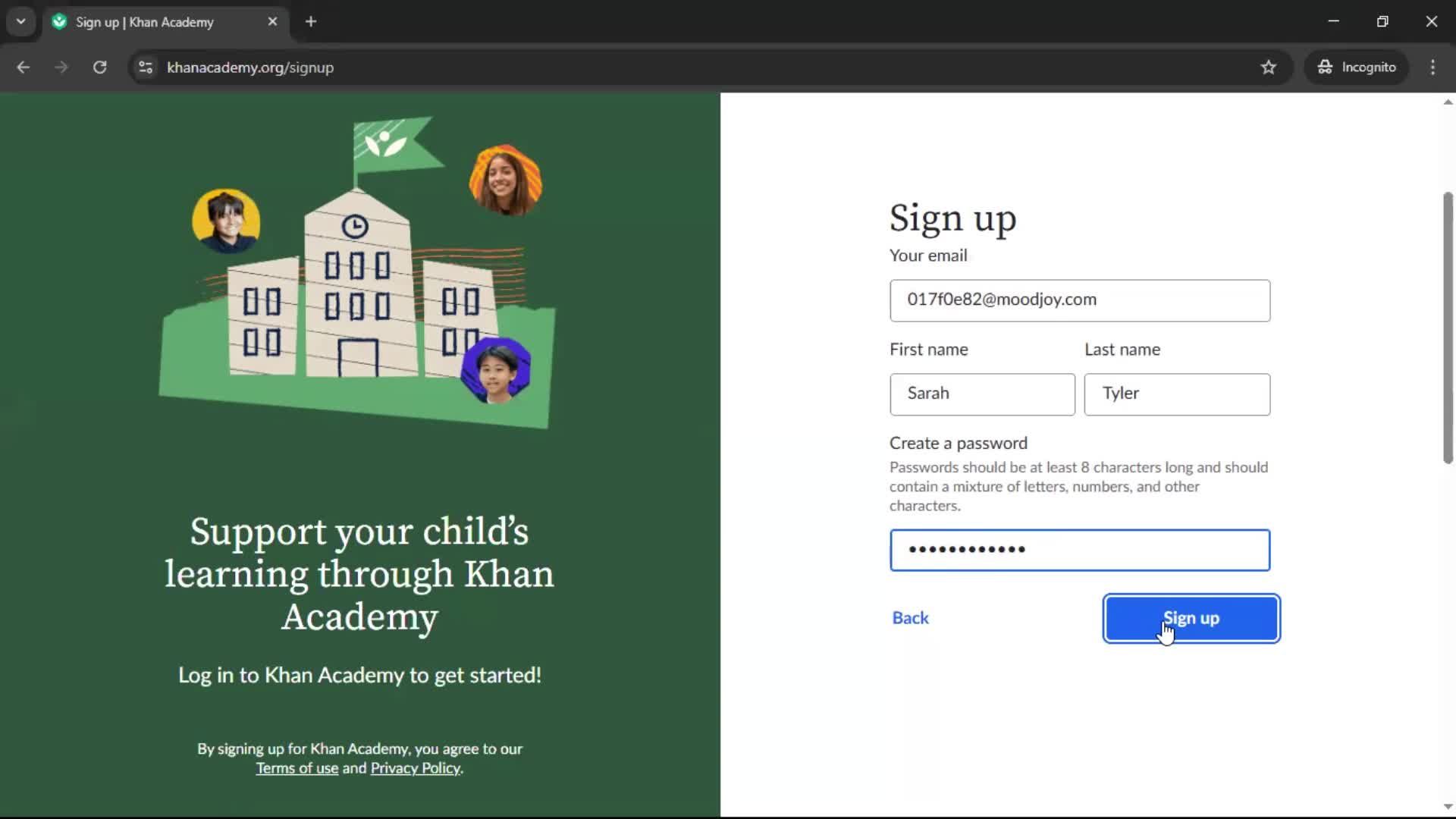Click the browser forward arrow
Screen dimensions: 1456x819
tap(61, 67)
